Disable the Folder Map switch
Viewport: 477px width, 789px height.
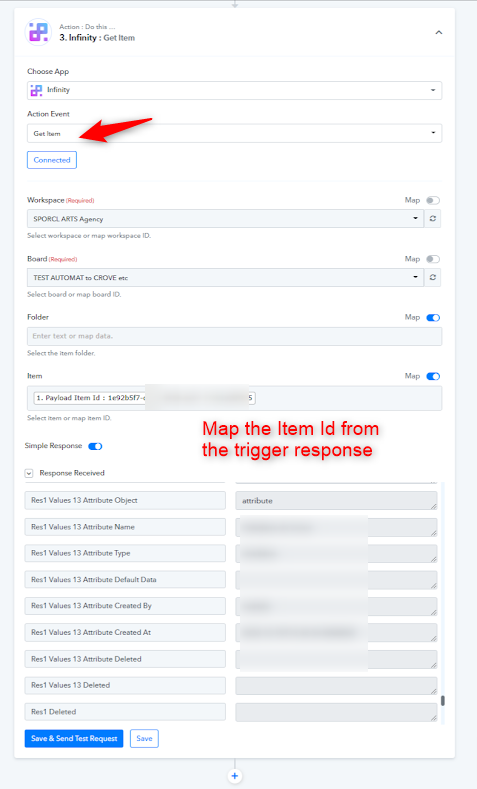coord(433,318)
